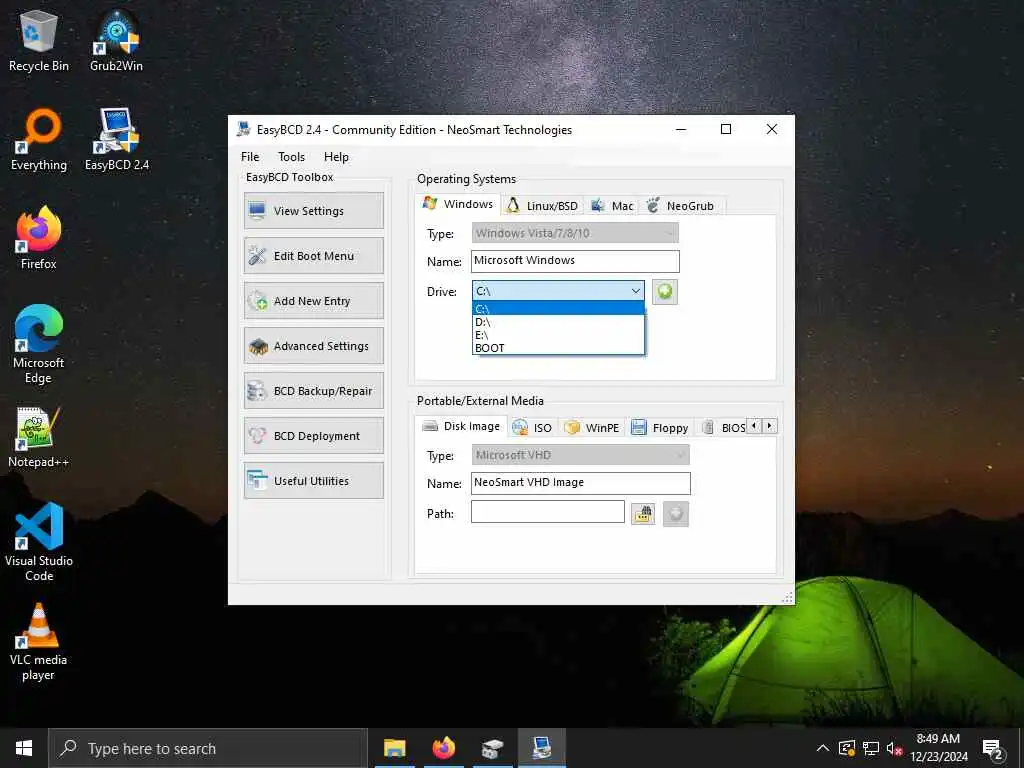Screen dimensions: 1024x768
Task: Select the Floppy tab
Action: [x=660, y=428]
